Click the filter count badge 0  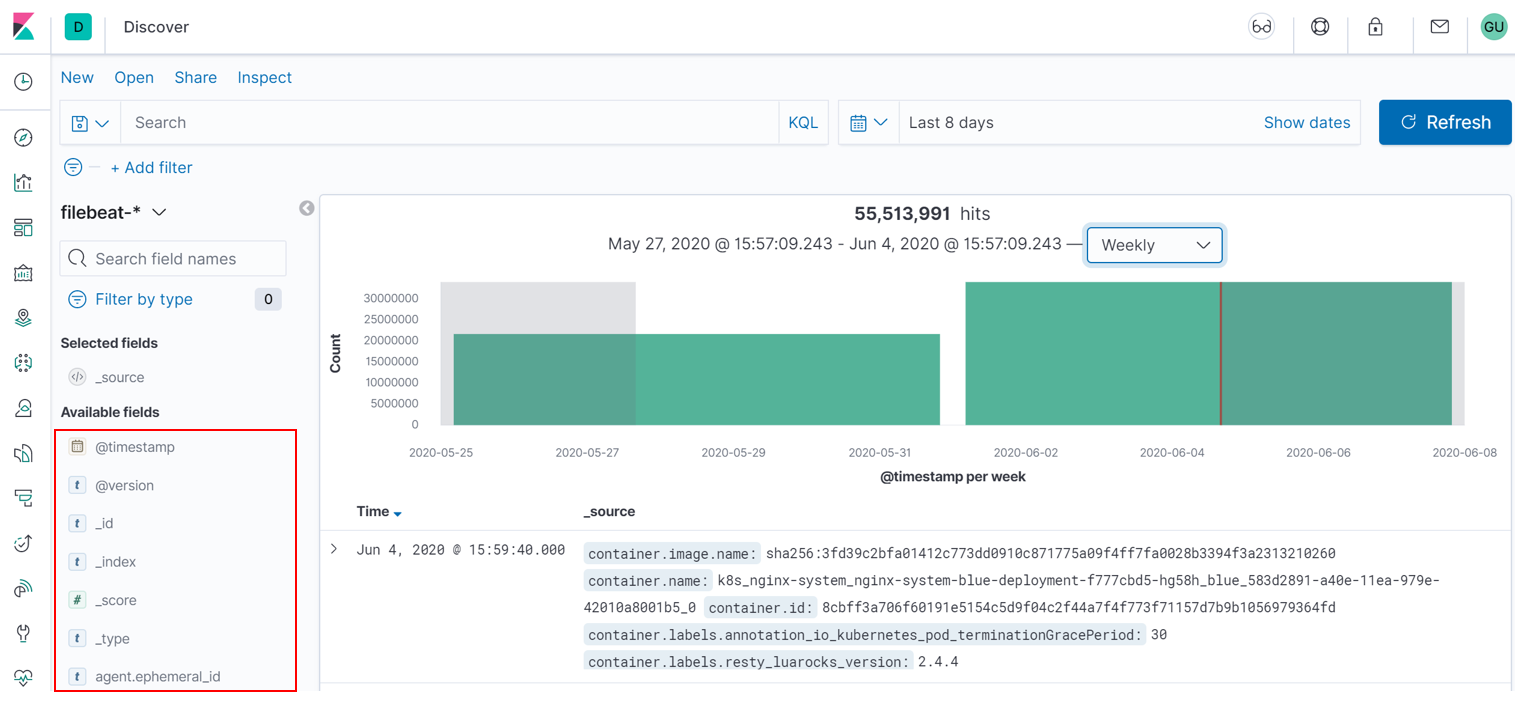pos(268,299)
